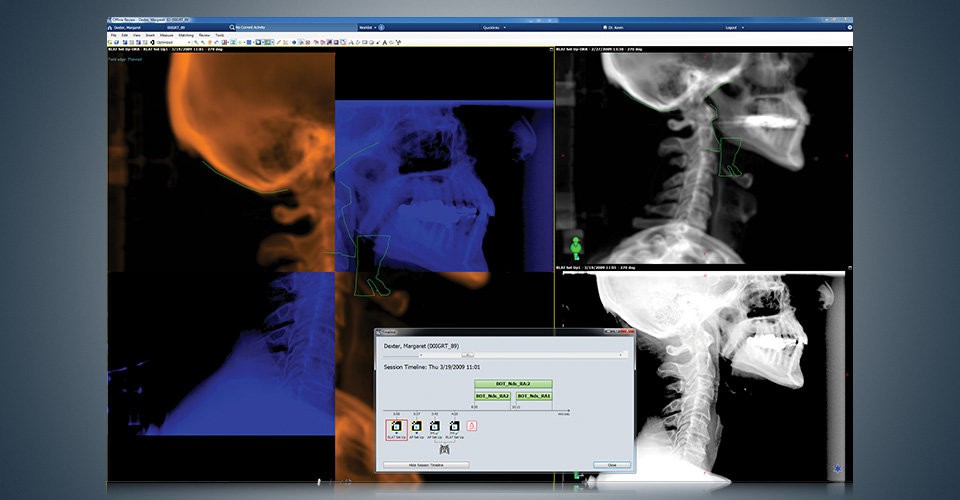
Task: Select the first AP Set Up image icon
Action: 416,427
